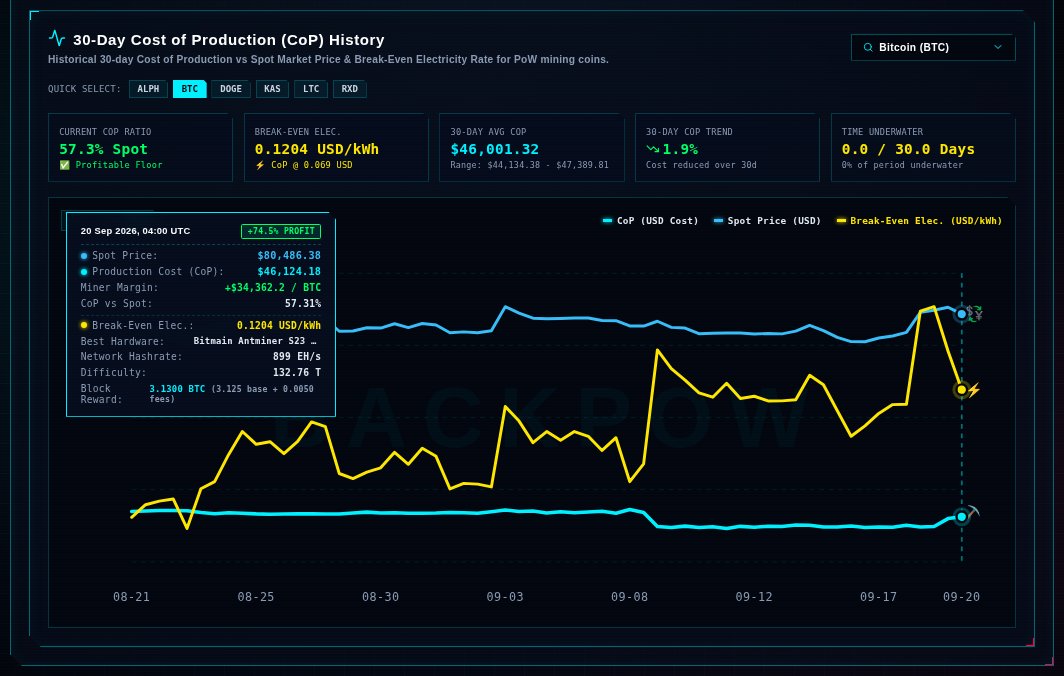Click the cyan CoP legend color swatch
This screenshot has height=676, width=1064.
coord(607,221)
